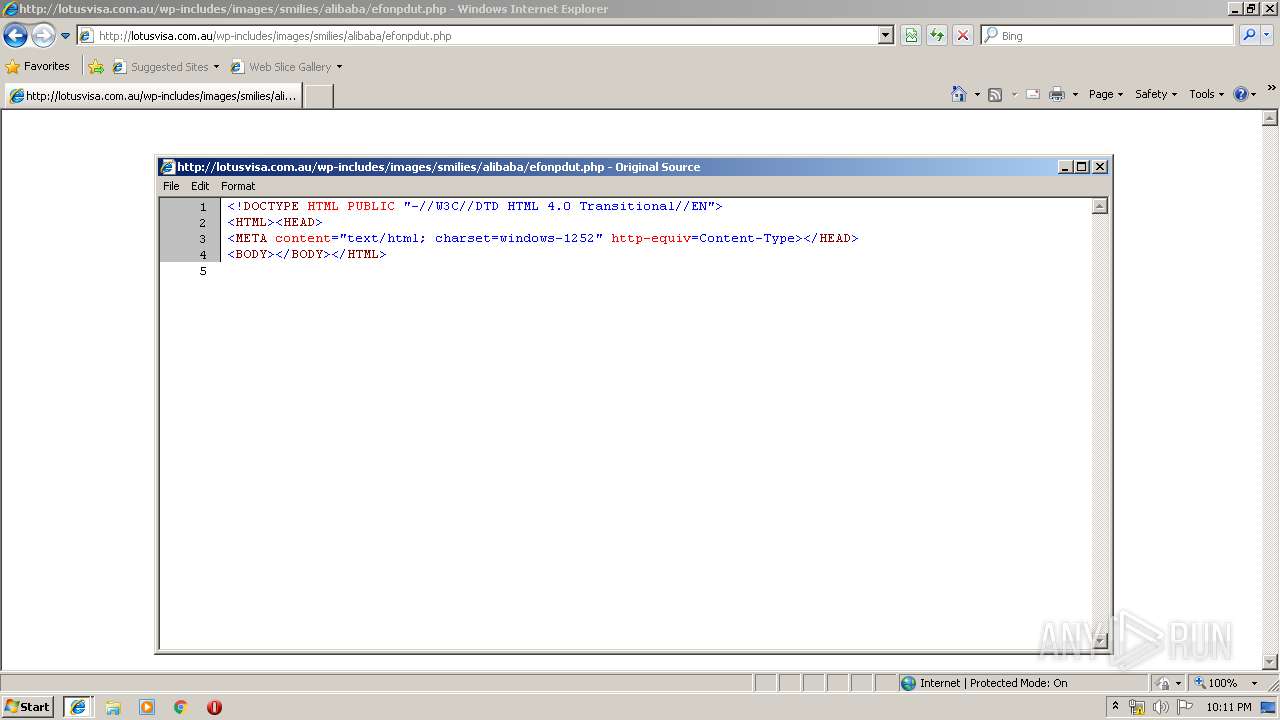Image resolution: width=1280 pixels, height=720 pixels.
Task: Click Add to Favorites Bar icon
Action: pyautogui.click(x=96, y=67)
